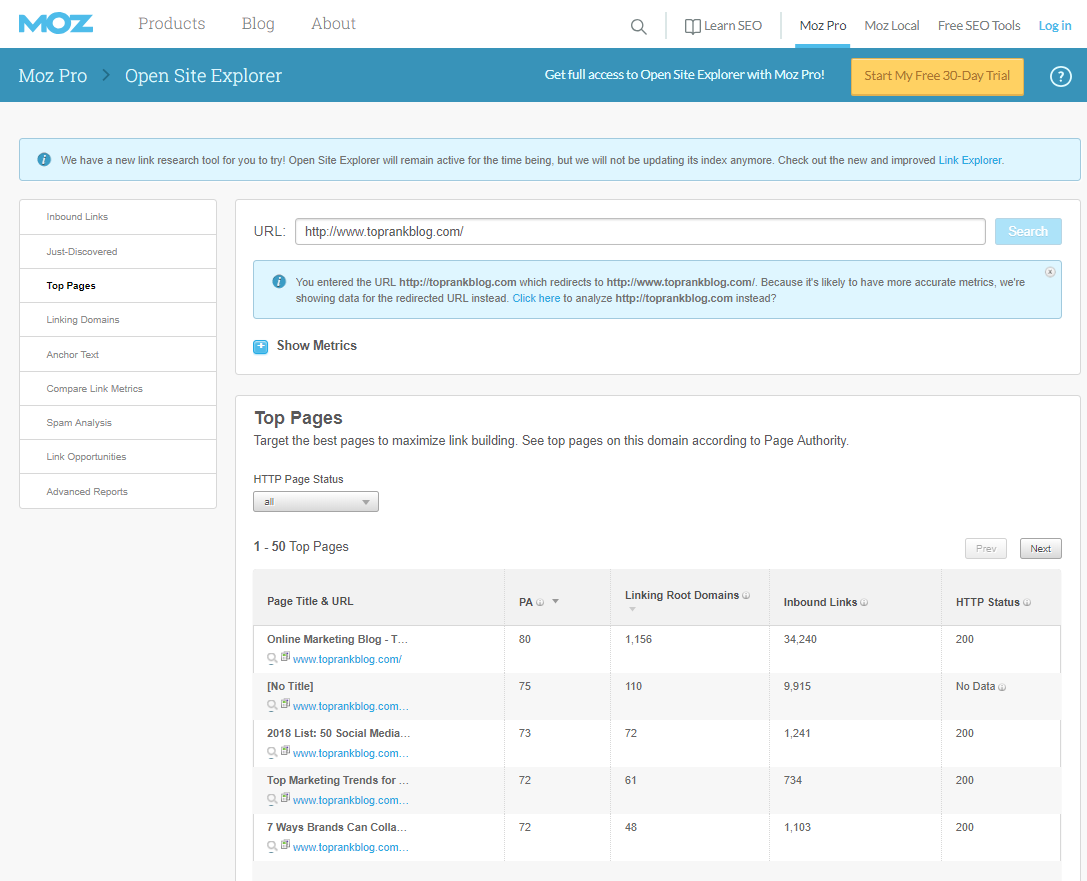Click Log in link
Viewport: 1087px width, 881px height.
tap(1054, 26)
